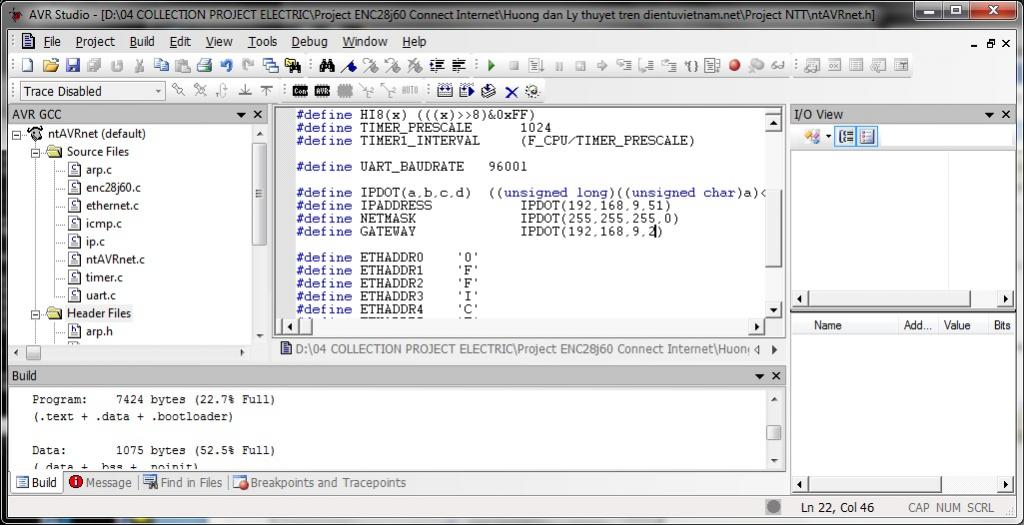The width and height of the screenshot is (1024, 525).
Task: Click the binoculars Find icon
Action: point(326,66)
